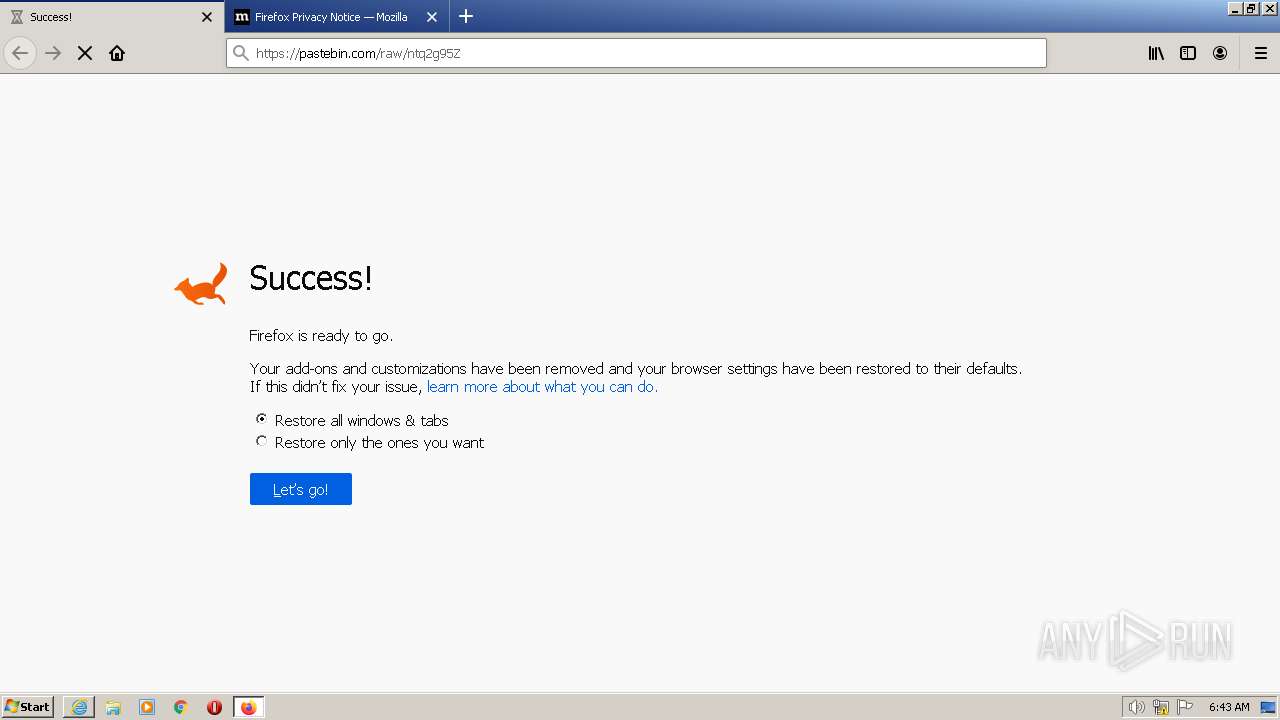The height and width of the screenshot is (720, 1280).
Task: Restore down the Firefox window
Action: pos(1251,8)
